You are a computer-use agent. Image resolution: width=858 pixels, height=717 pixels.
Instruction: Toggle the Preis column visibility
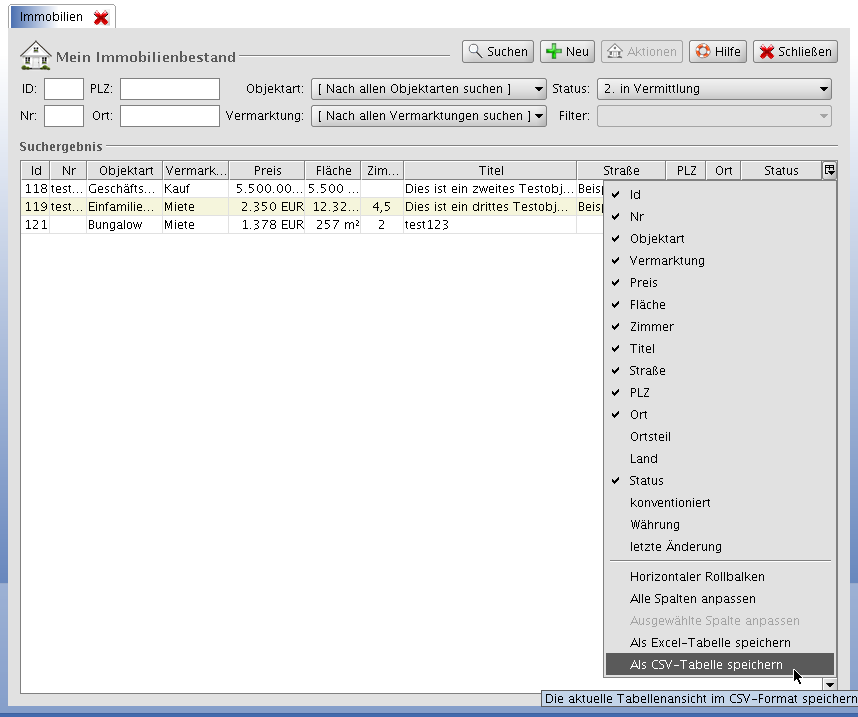pos(644,283)
